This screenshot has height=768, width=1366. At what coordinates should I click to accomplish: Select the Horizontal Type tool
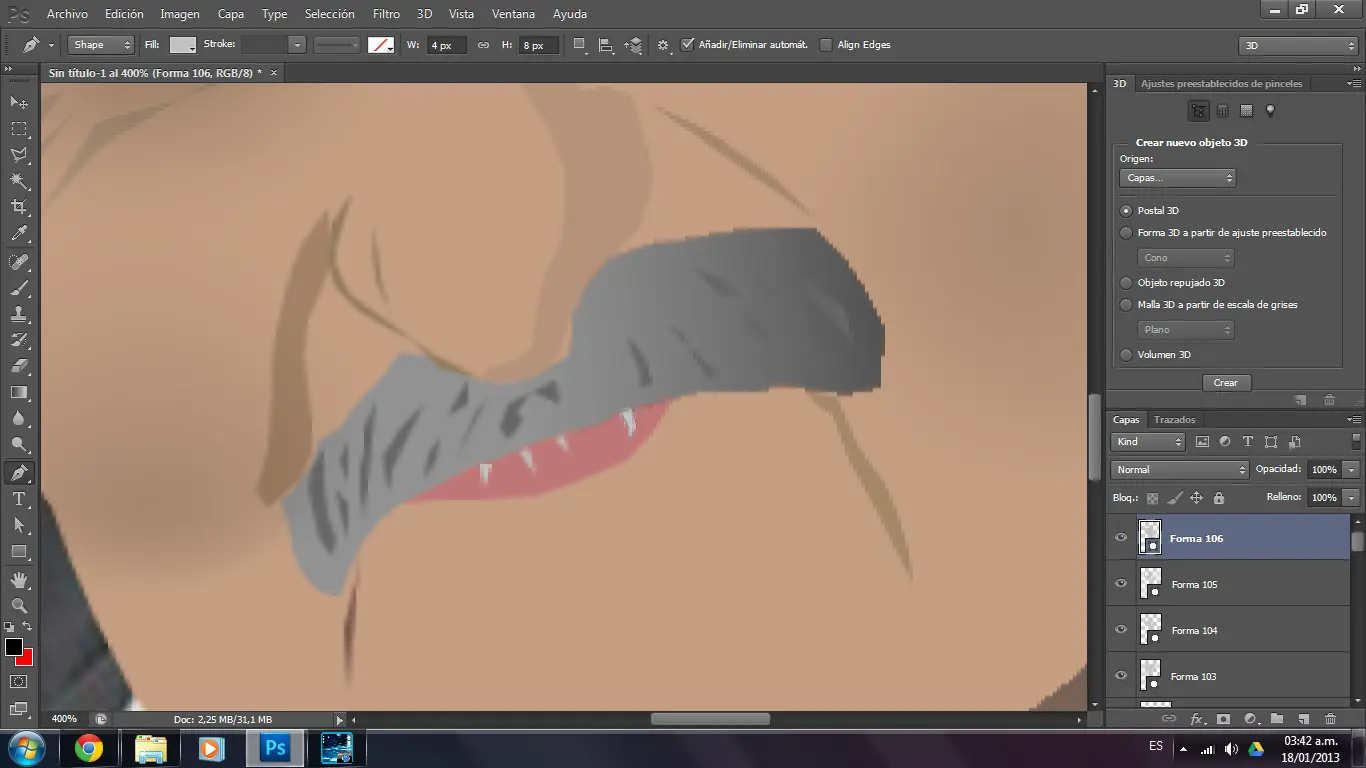point(19,498)
